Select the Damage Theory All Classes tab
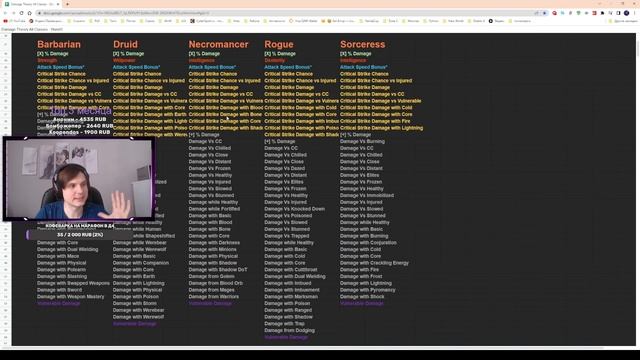The image size is (640, 360). 31,4
